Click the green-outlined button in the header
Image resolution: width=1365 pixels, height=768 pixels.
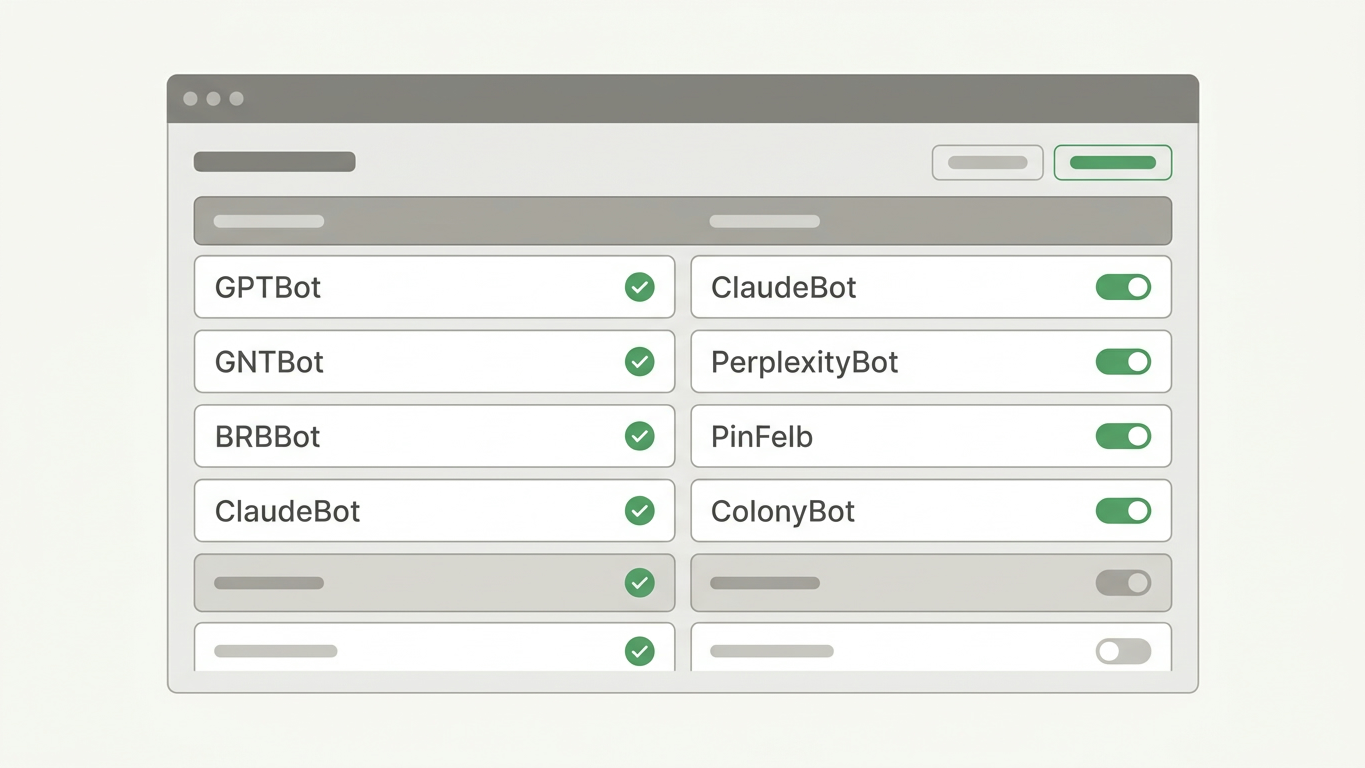[x=1113, y=162]
